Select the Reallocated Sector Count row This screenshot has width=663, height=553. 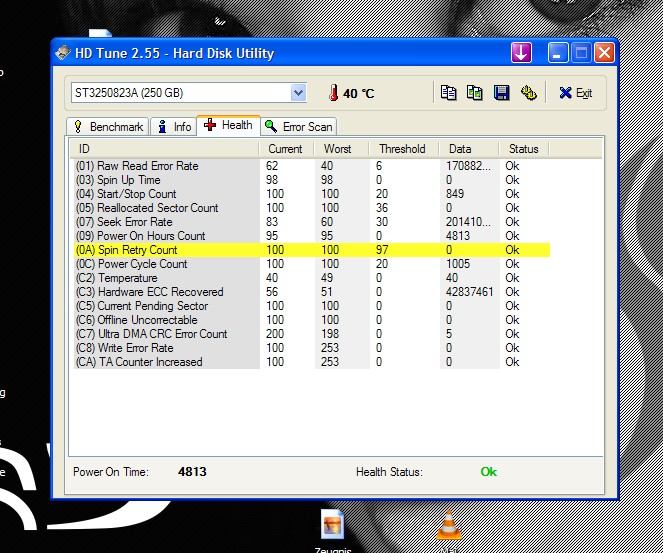pyautogui.click(x=312, y=208)
